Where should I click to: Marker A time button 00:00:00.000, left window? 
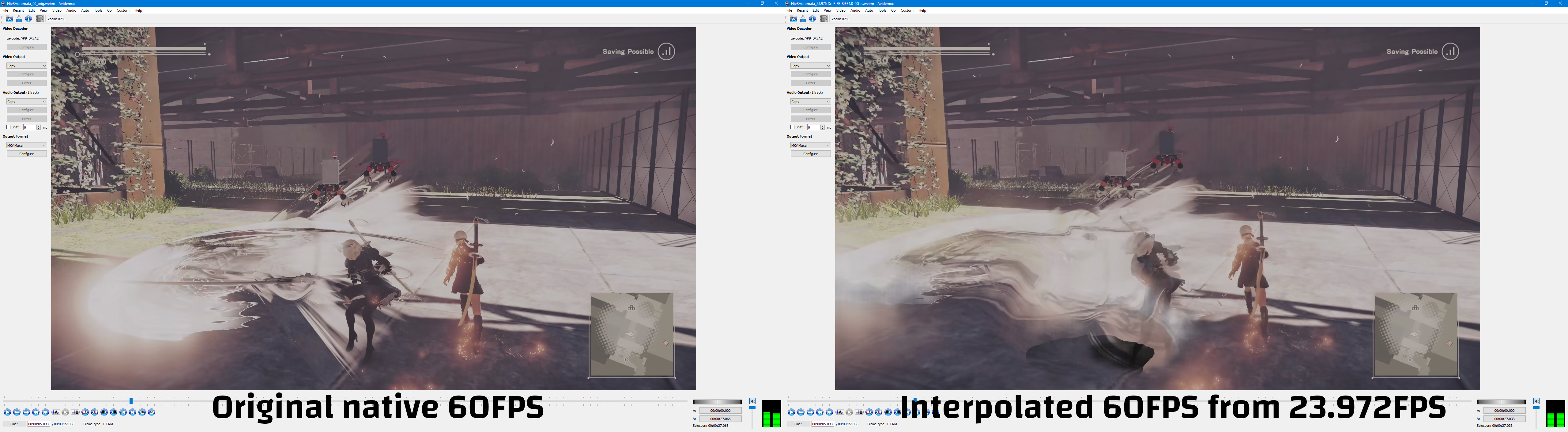721,411
